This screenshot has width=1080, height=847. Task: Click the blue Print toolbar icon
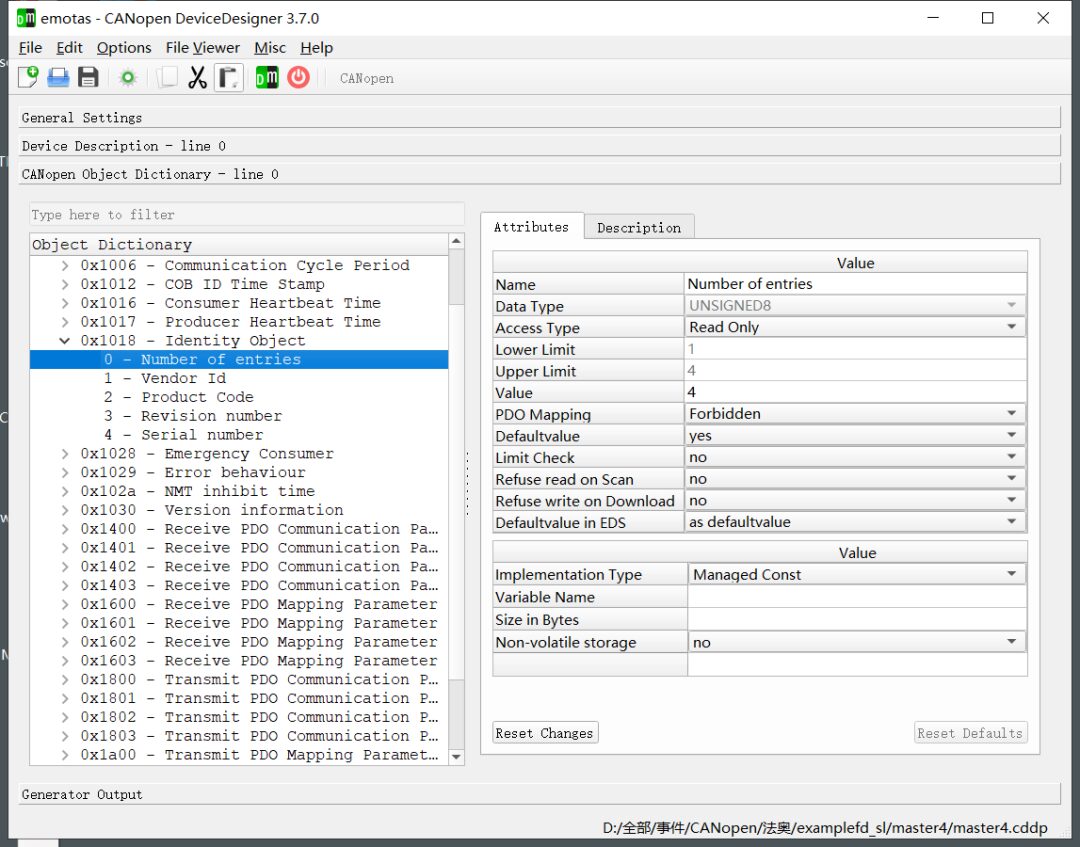[59, 77]
